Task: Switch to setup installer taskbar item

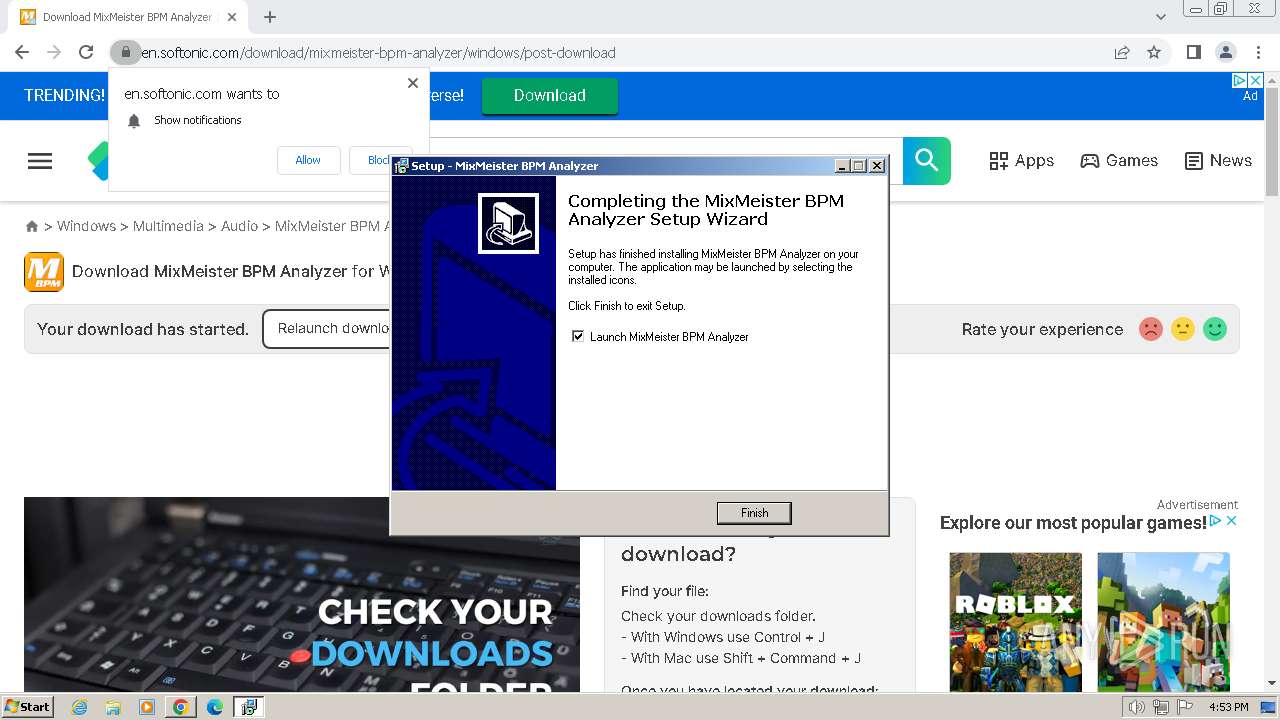Action: tap(248, 707)
